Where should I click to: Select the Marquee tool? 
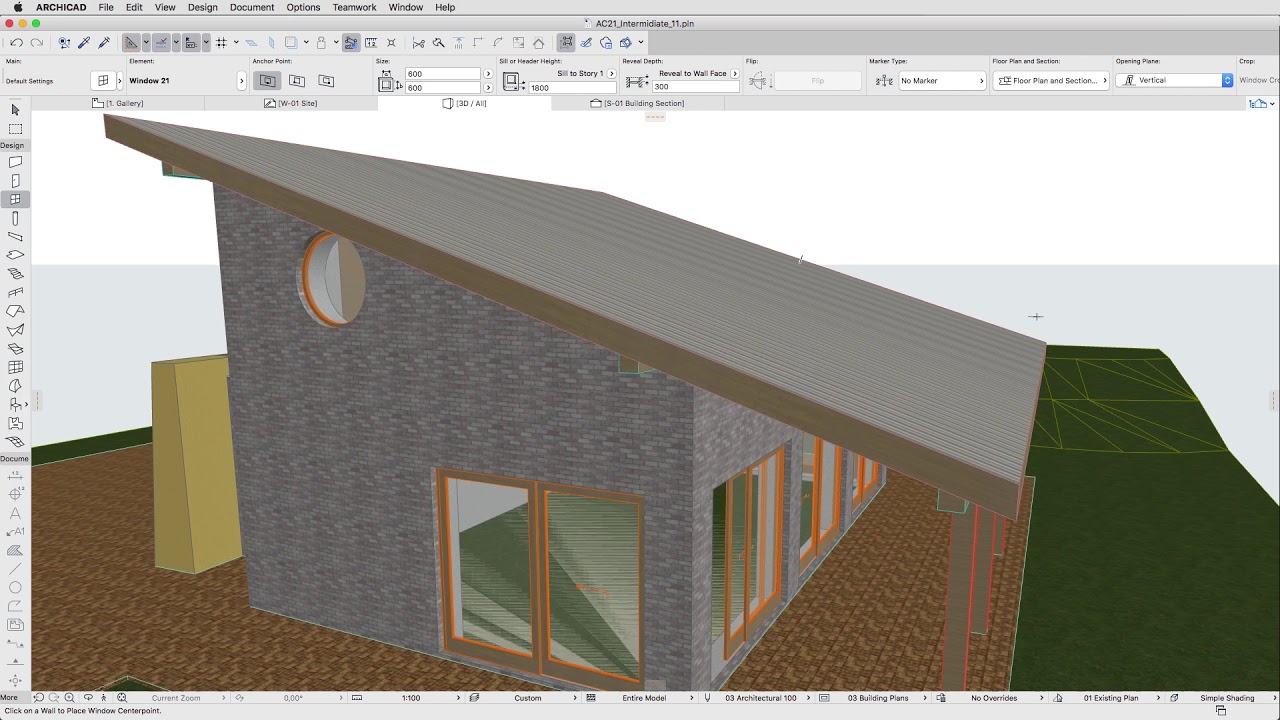[15, 129]
